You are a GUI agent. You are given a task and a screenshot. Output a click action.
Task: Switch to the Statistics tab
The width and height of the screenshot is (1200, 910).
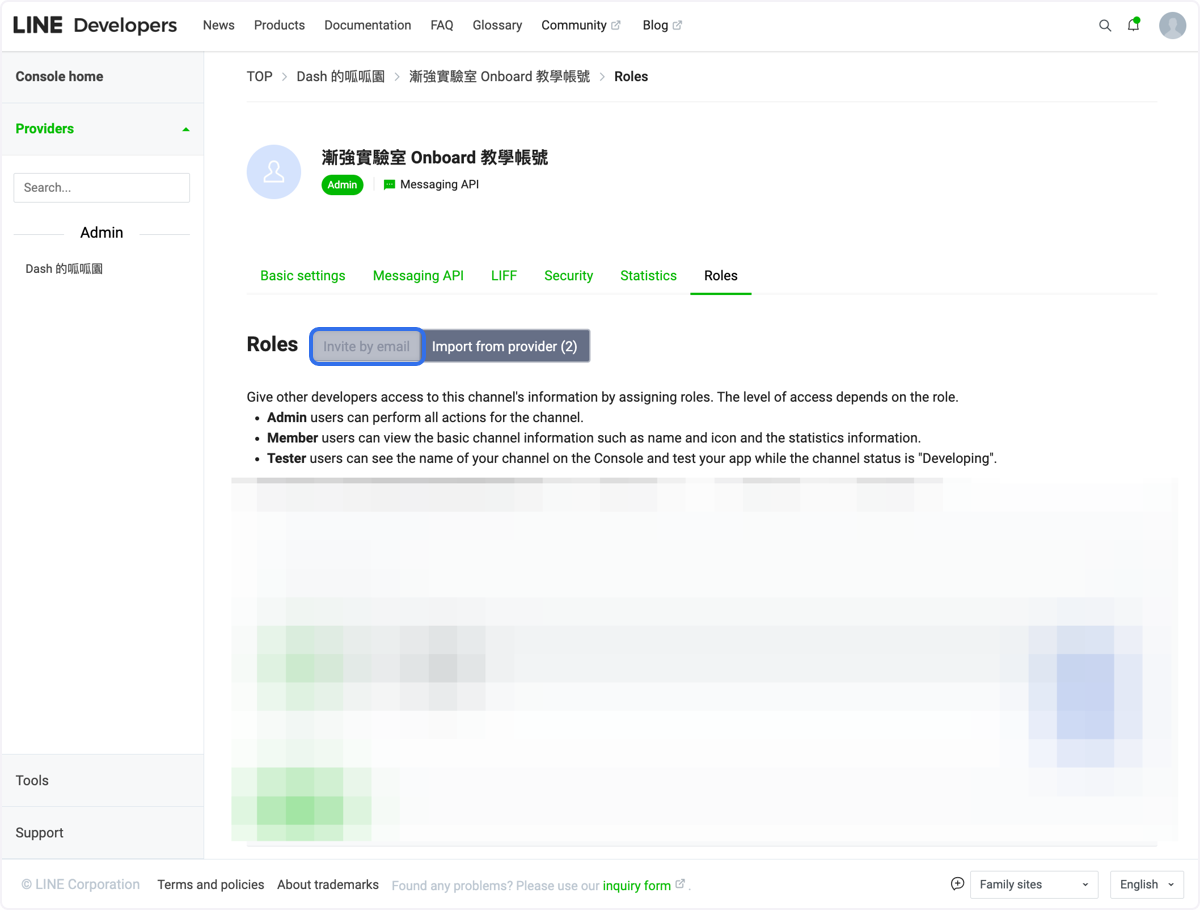click(x=648, y=276)
